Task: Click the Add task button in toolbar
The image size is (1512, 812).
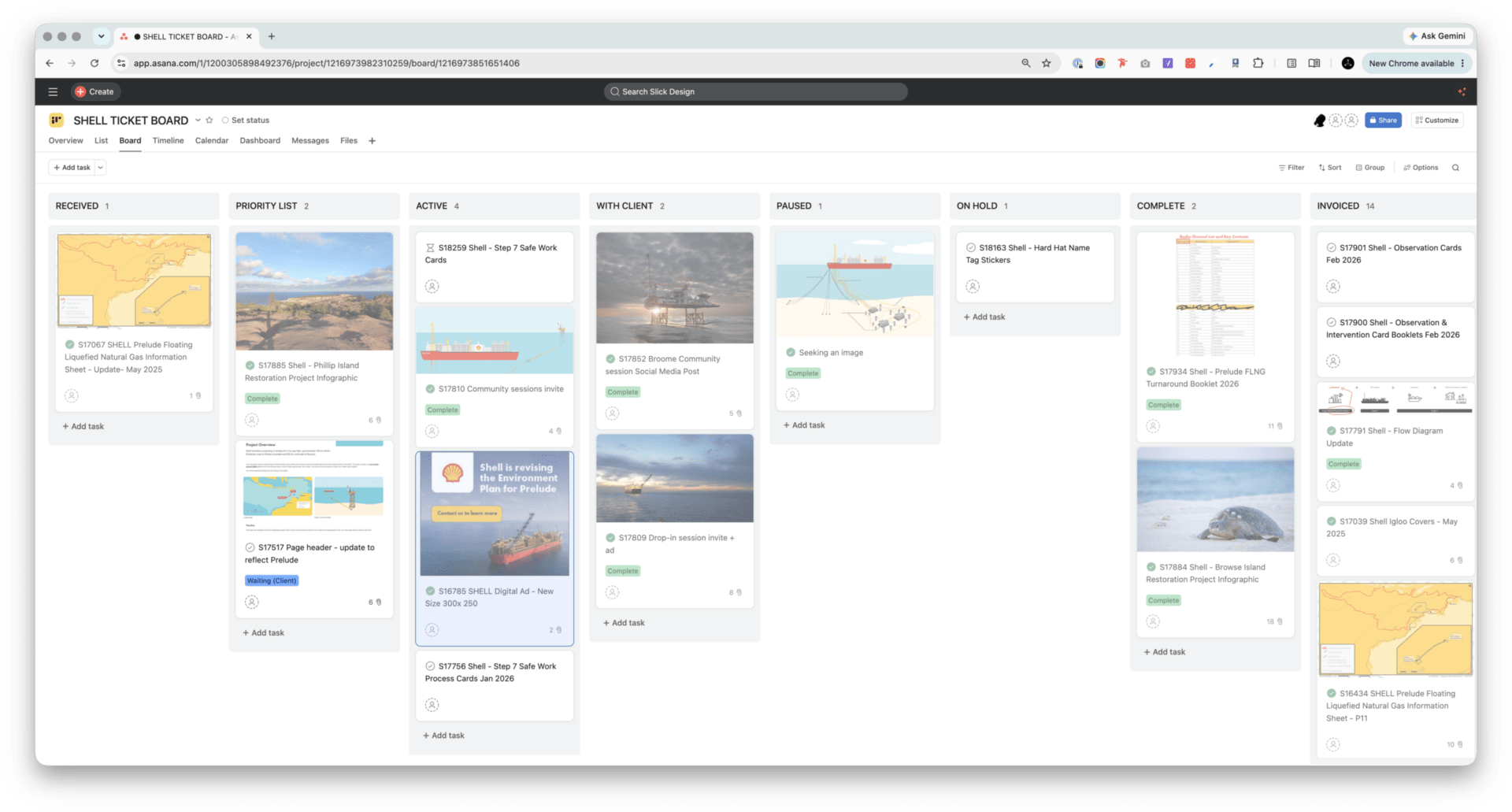Action: coord(72,168)
